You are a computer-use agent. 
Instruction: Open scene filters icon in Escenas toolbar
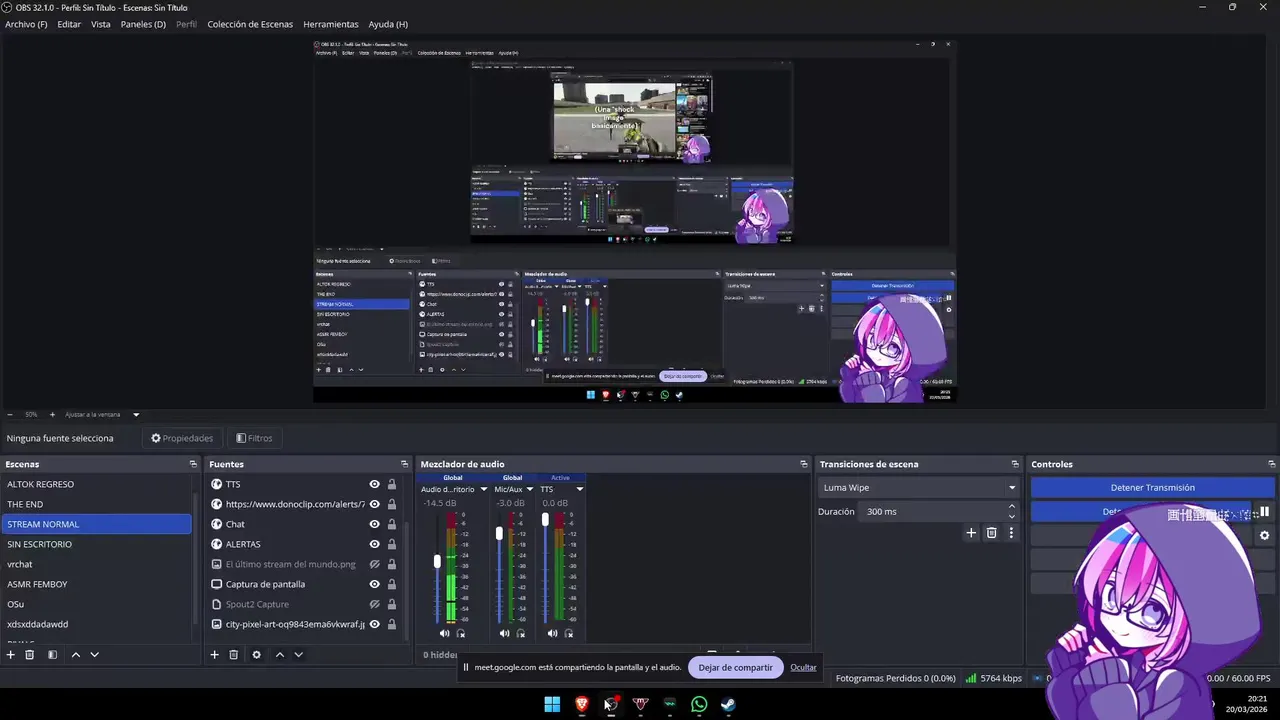(x=52, y=655)
